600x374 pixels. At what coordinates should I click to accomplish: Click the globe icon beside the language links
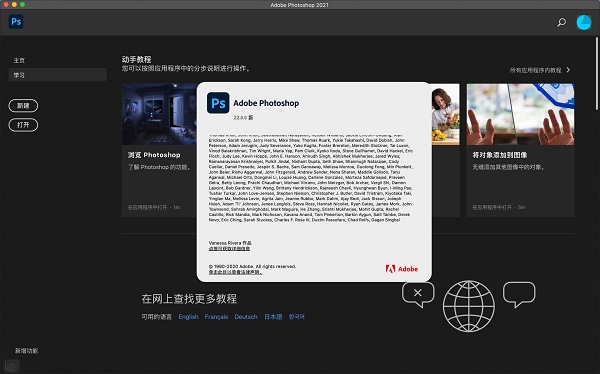coord(469,306)
